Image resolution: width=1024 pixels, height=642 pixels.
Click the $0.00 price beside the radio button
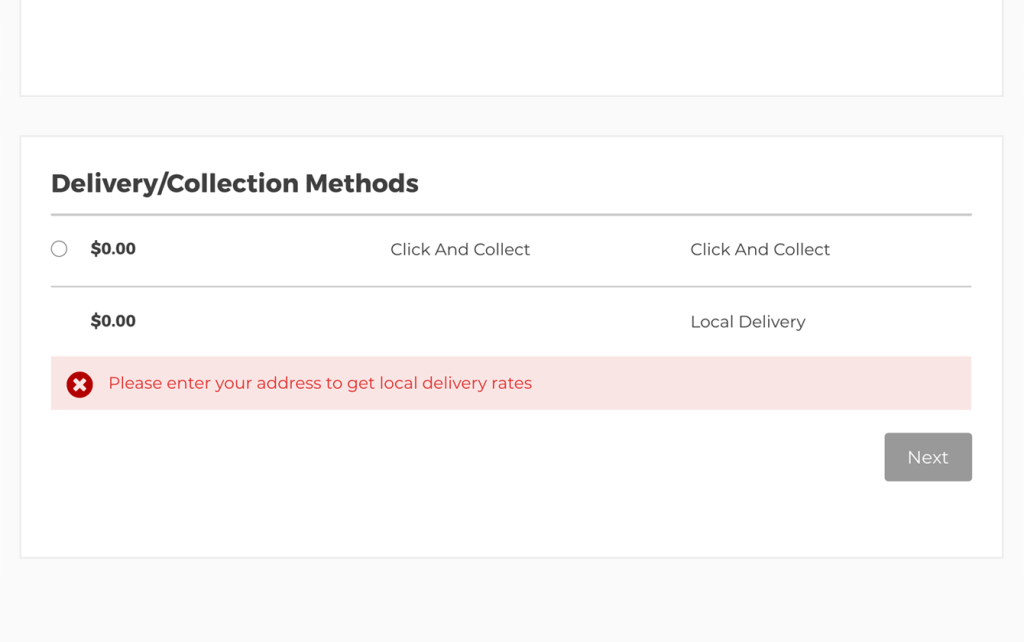click(x=113, y=249)
